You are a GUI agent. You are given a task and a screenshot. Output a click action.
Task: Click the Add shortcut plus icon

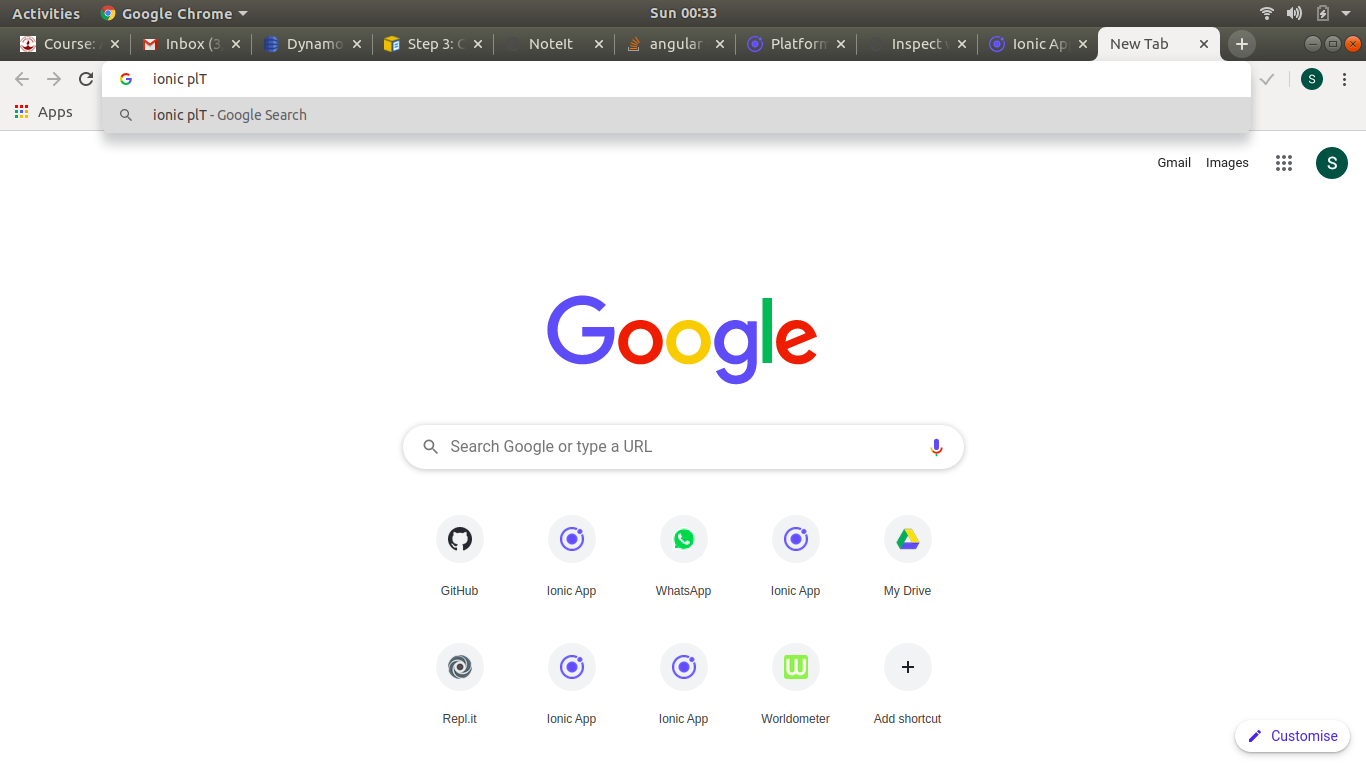coord(908,667)
